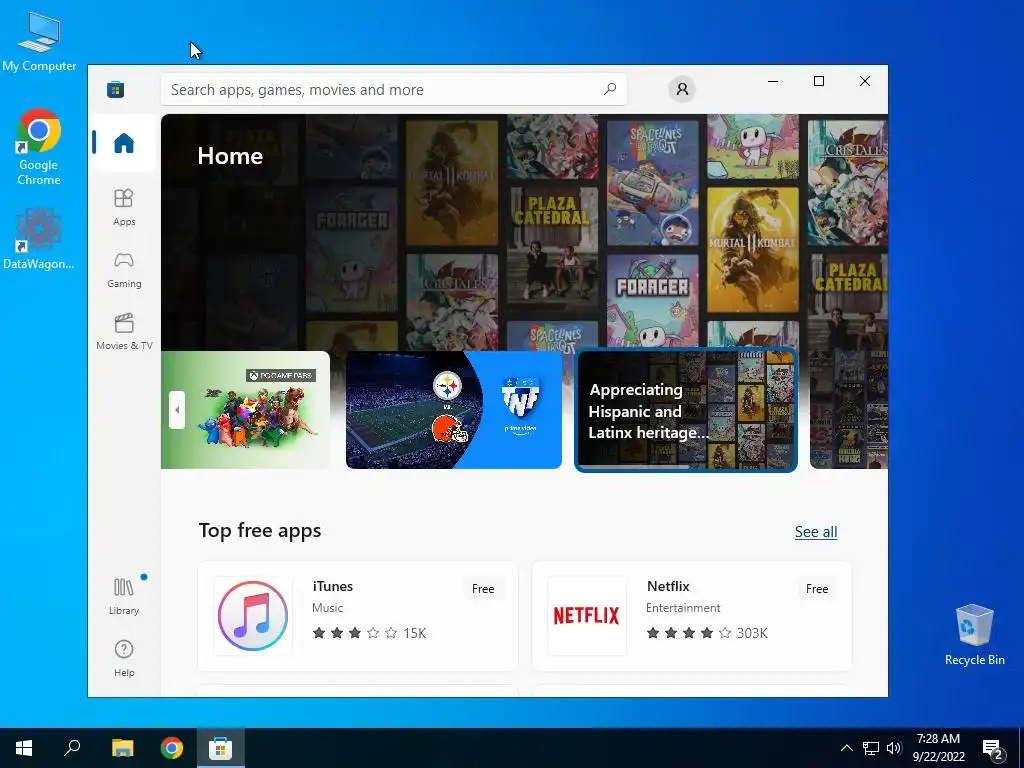
Task: Show hidden system tray icons
Action: [846, 748]
